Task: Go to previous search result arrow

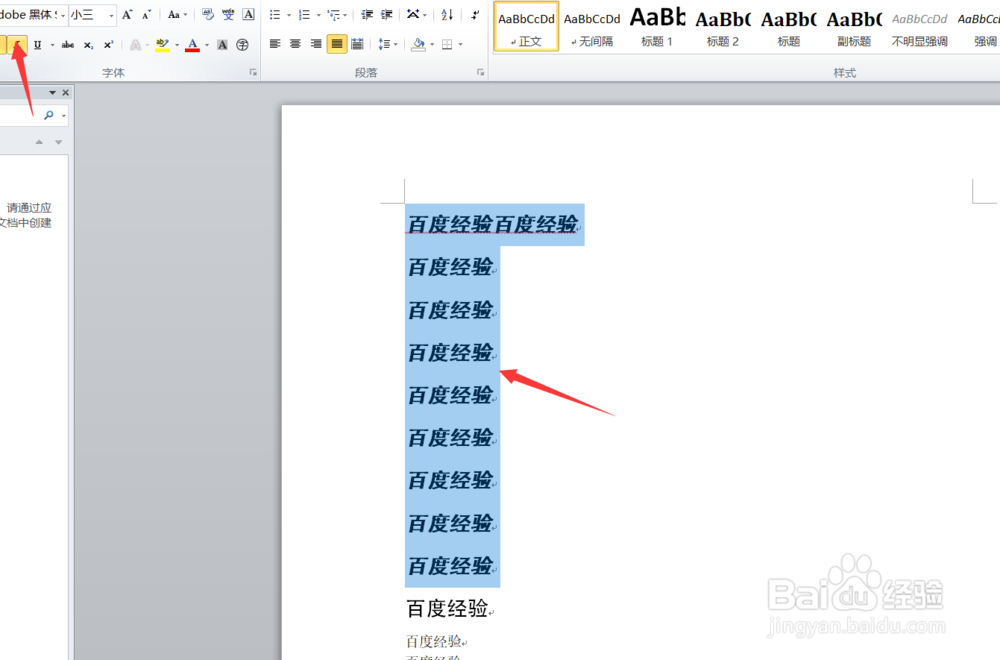Action: click(39, 142)
